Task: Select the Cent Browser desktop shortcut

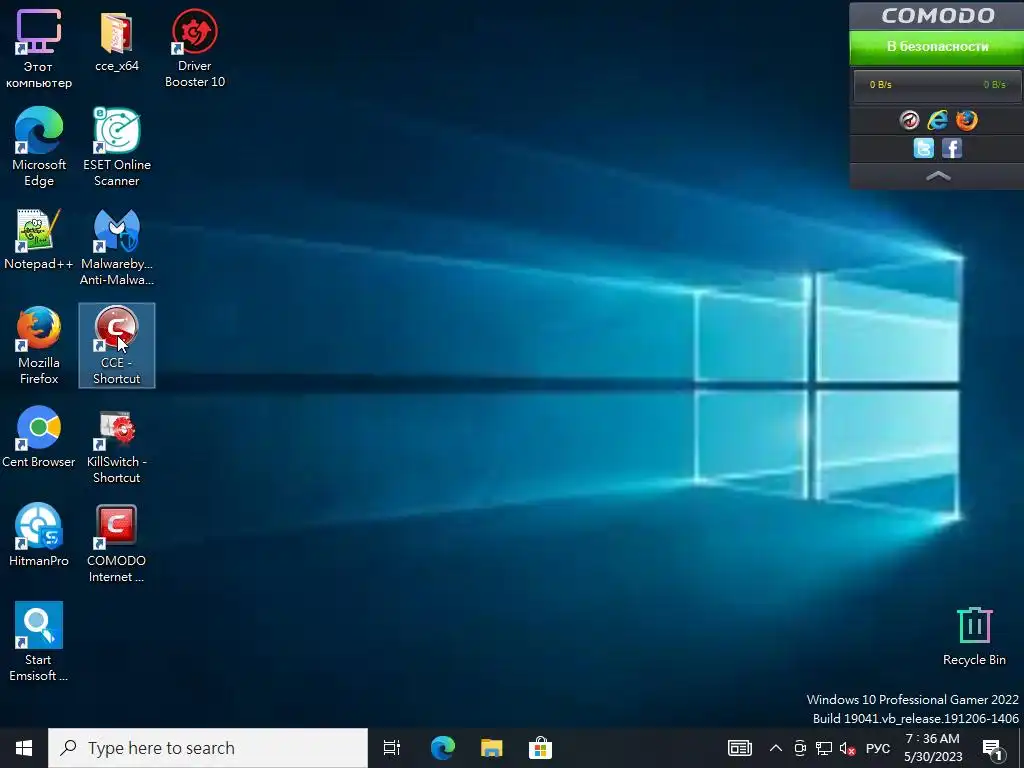Action: coord(39,437)
